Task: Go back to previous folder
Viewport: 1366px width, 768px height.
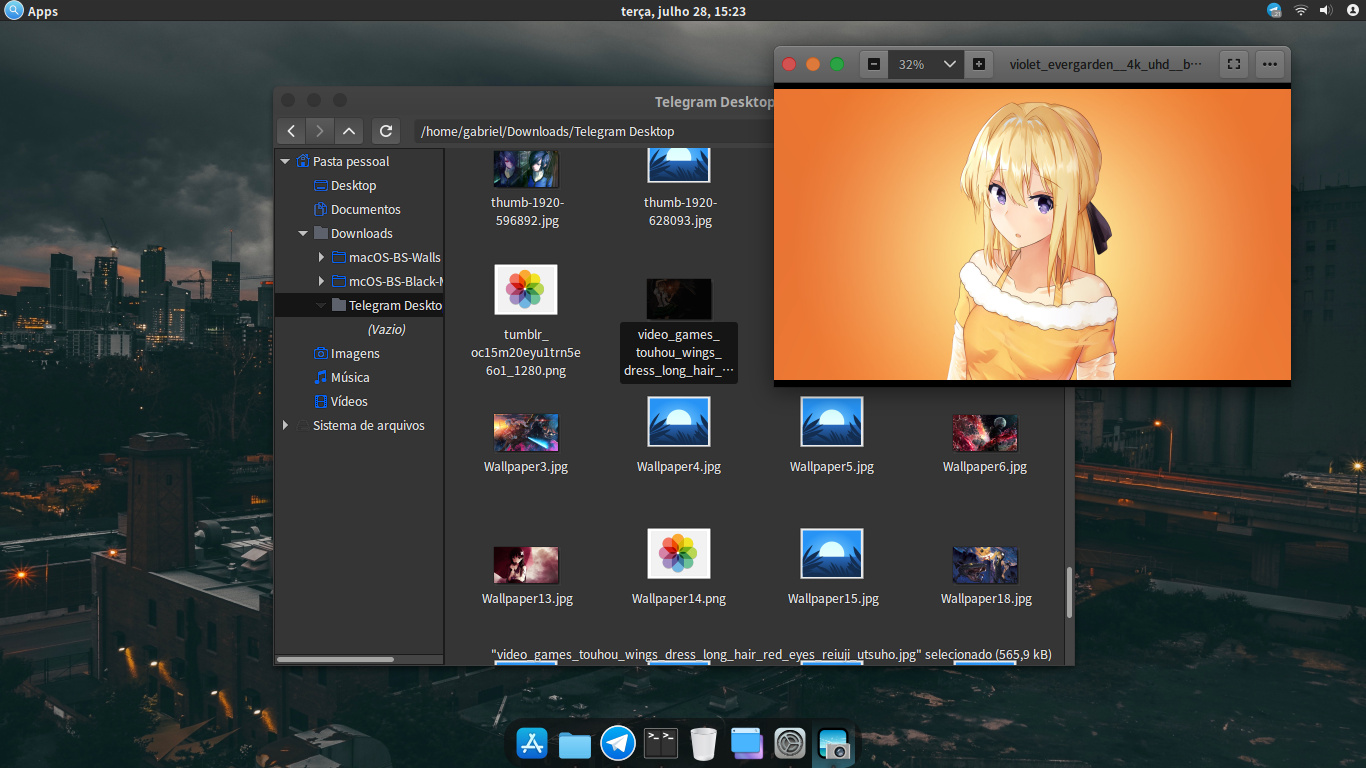Action: coord(290,131)
